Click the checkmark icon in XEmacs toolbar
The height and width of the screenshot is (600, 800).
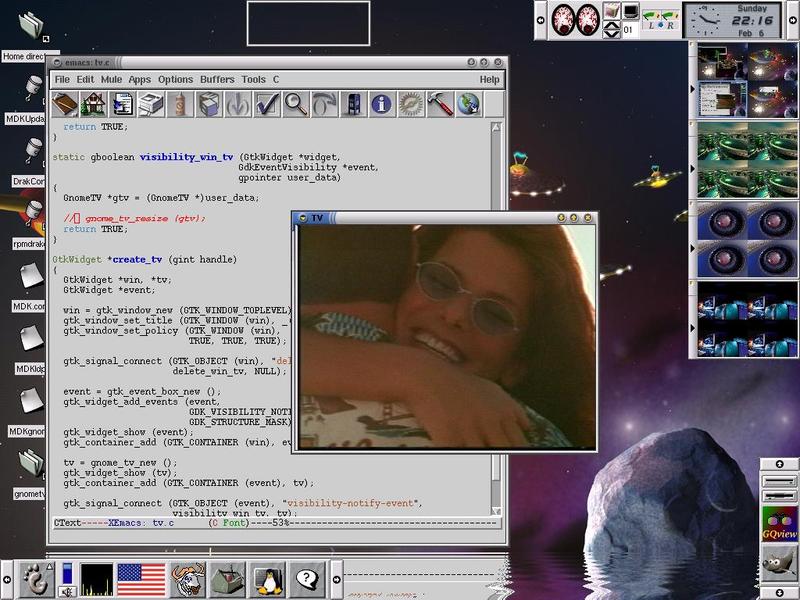pyautogui.click(x=267, y=104)
